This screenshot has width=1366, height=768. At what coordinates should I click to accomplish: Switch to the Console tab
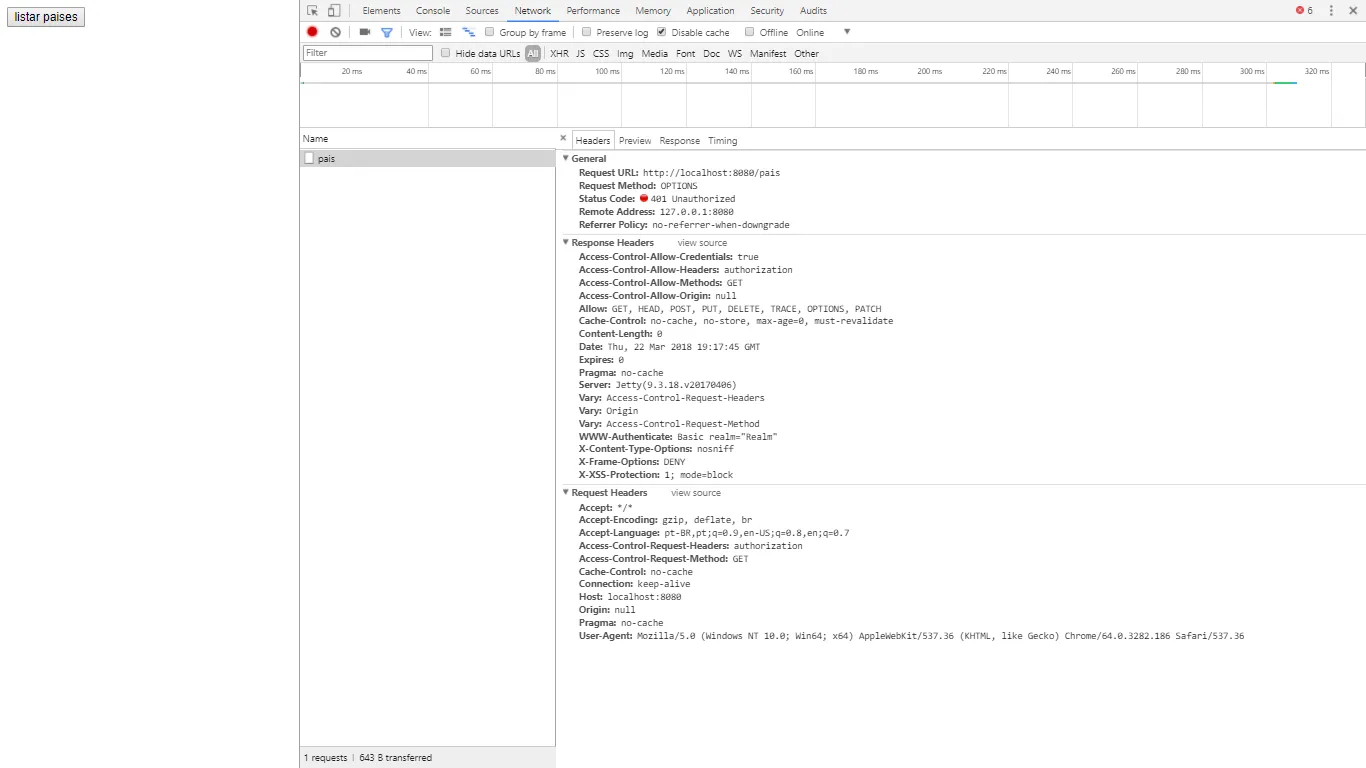coord(433,11)
